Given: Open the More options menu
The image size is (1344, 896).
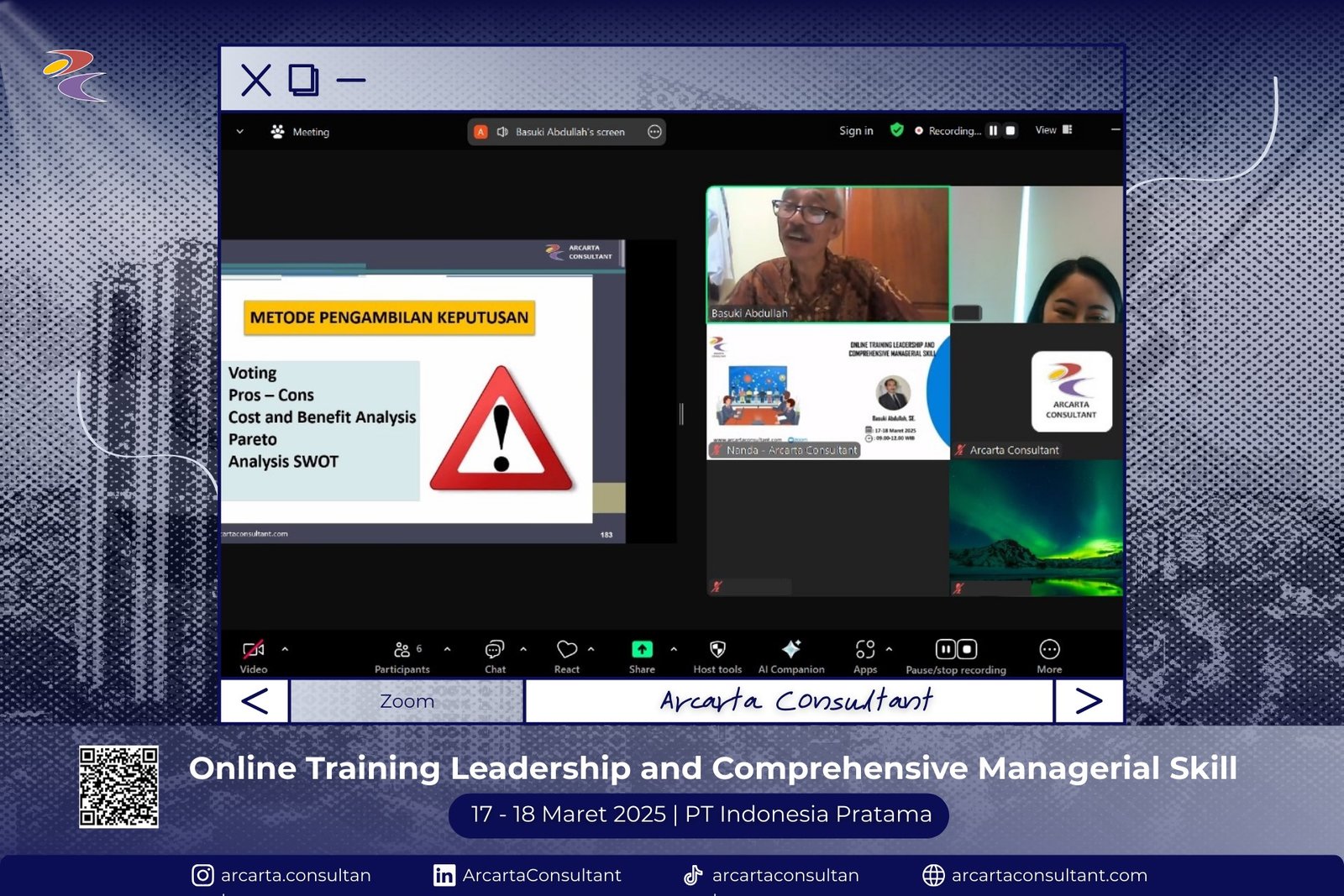Looking at the screenshot, I should click(x=1049, y=656).
